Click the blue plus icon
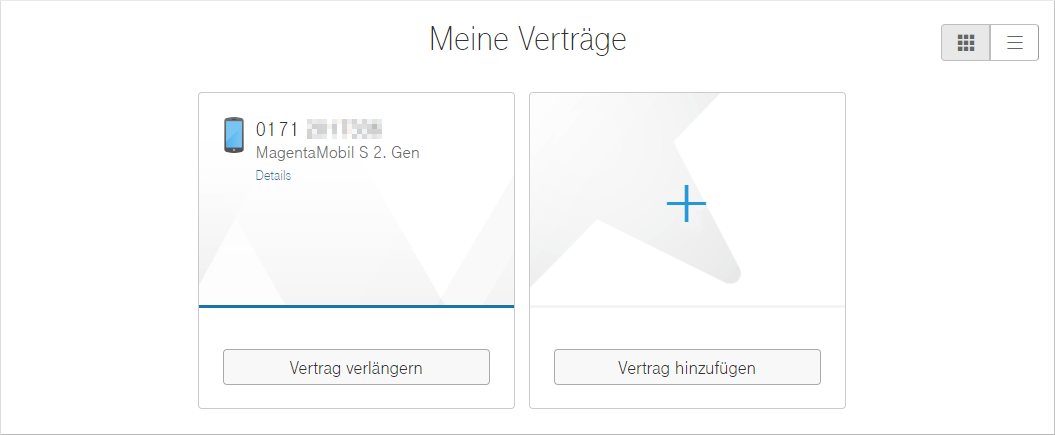1055x435 pixels. 686,203
